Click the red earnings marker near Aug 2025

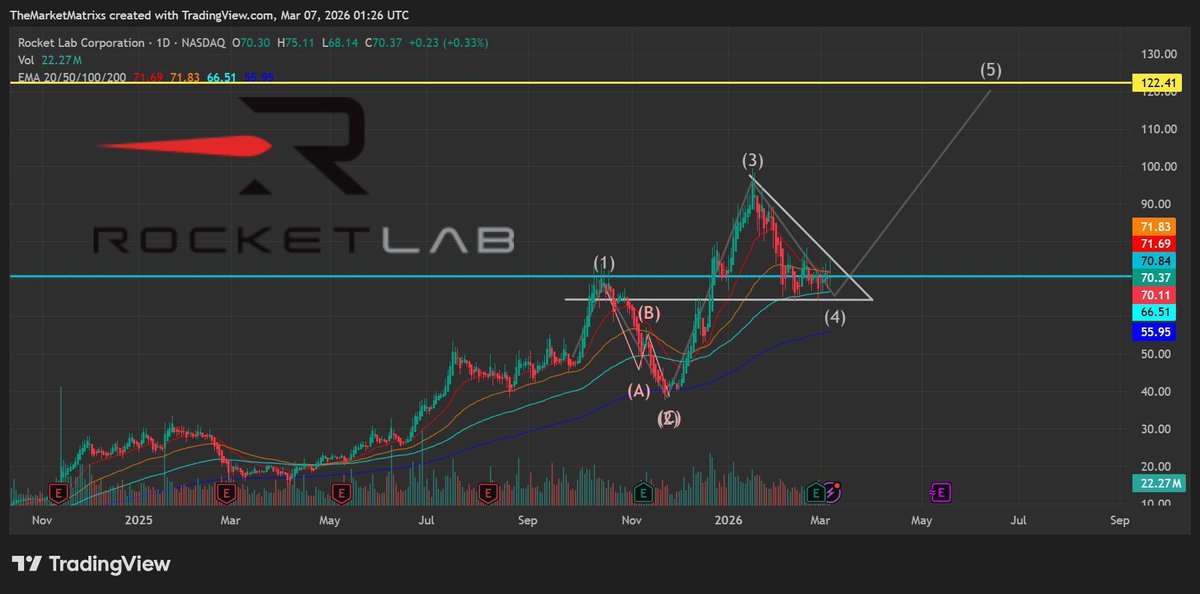(x=488, y=493)
